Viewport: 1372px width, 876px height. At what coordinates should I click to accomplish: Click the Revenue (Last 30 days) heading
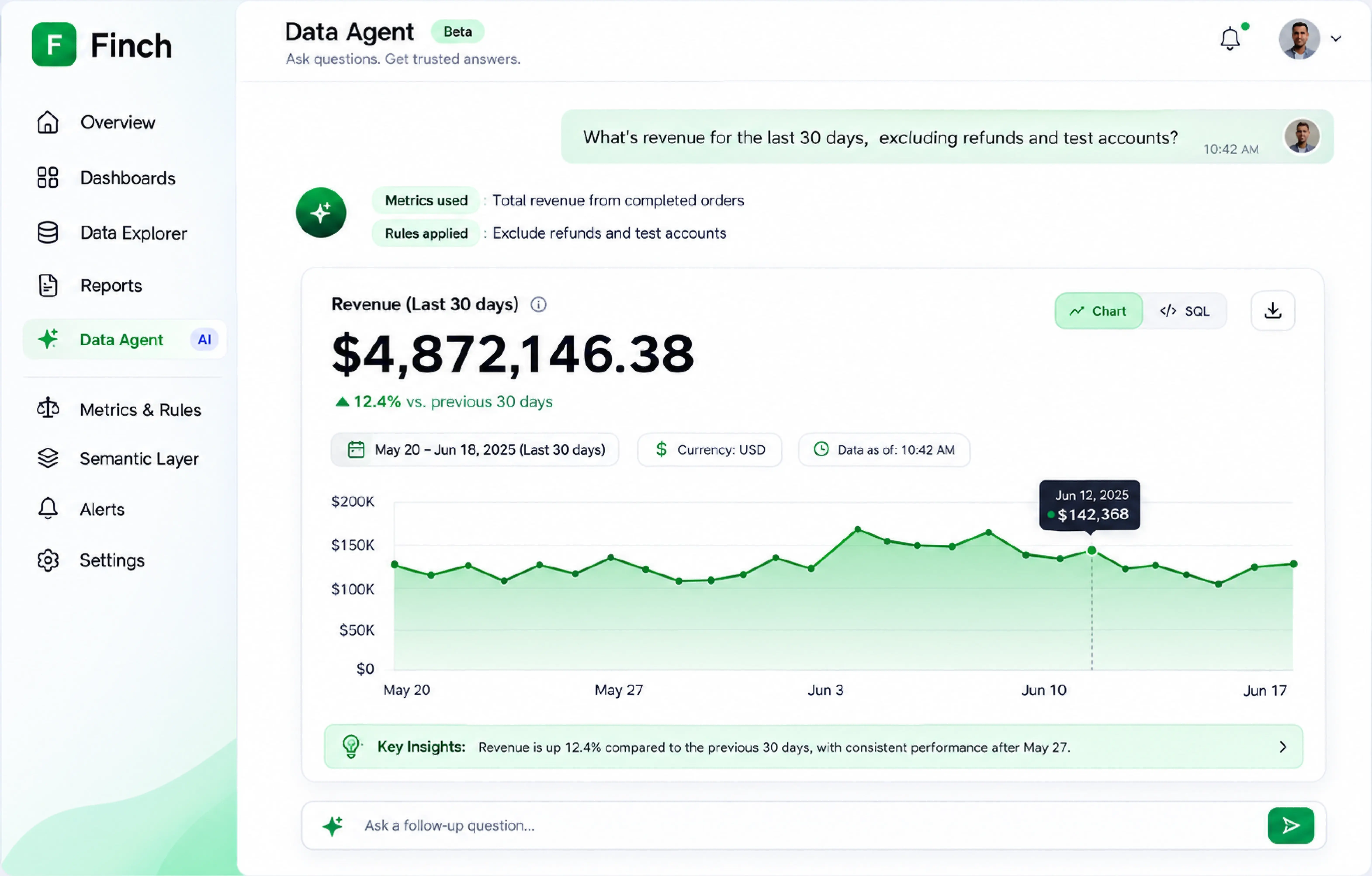pyautogui.click(x=425, y=304)
